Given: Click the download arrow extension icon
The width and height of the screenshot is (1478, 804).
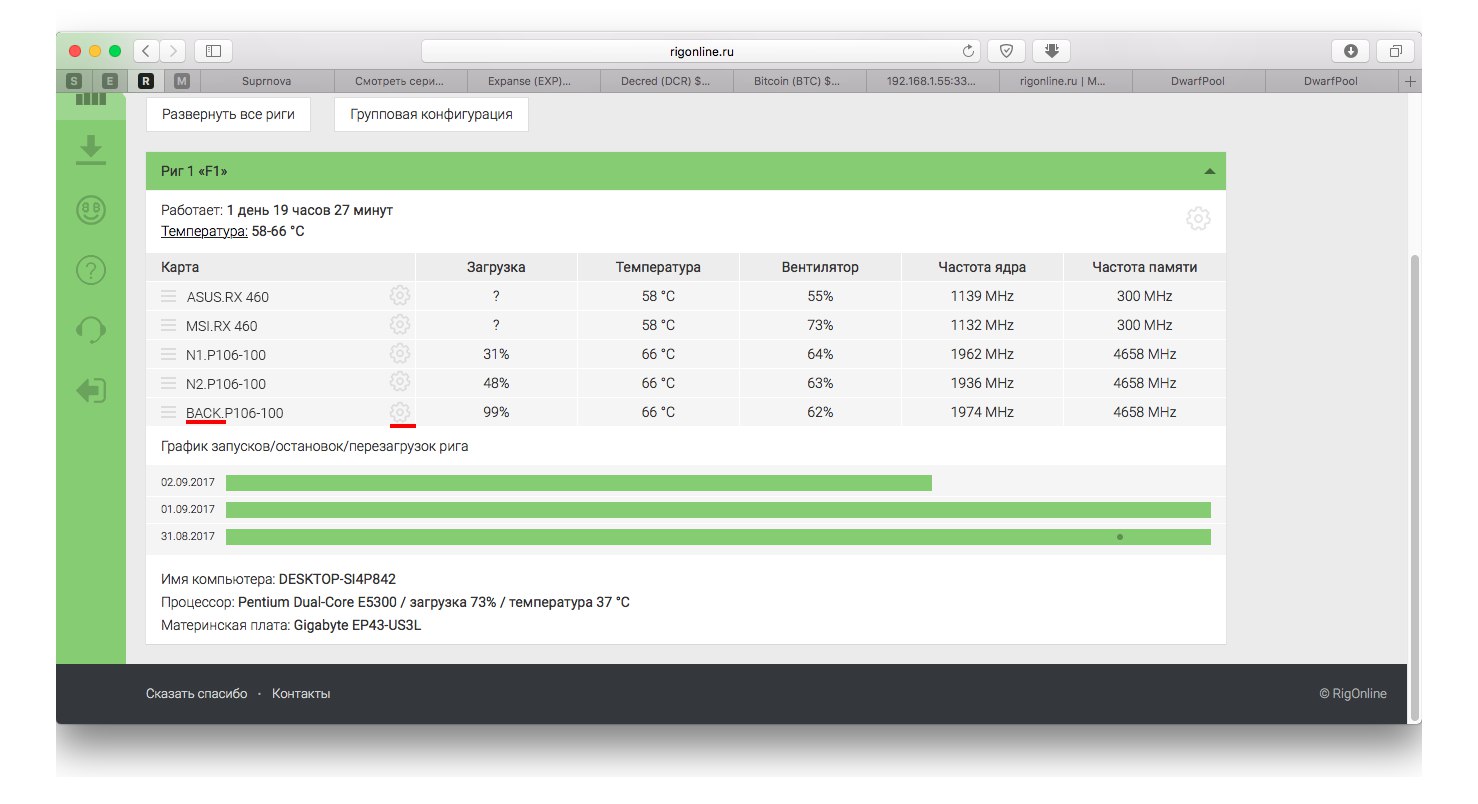Looking at the screenshot, I should coord(1052,51).
